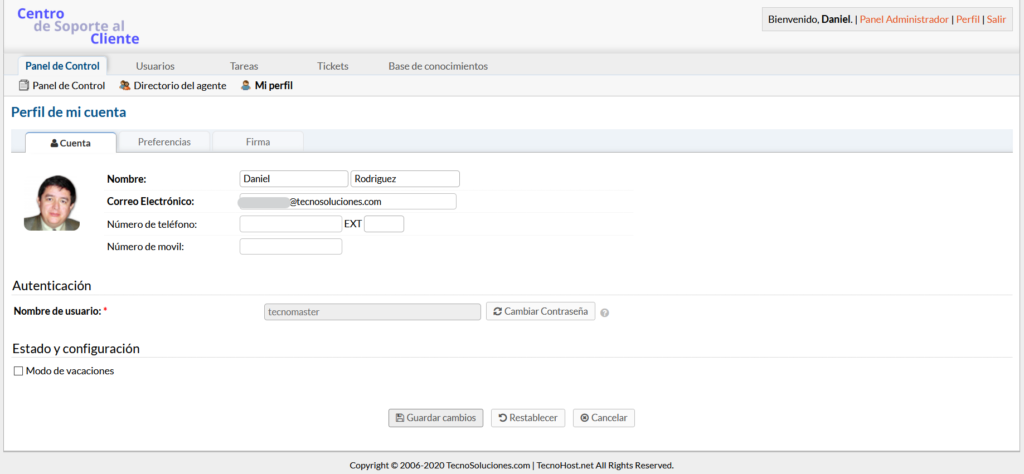Open Directorio del agente submenu item
Image resolution: width=1024 pixels, height=474 pixels.
coord(173,86)
